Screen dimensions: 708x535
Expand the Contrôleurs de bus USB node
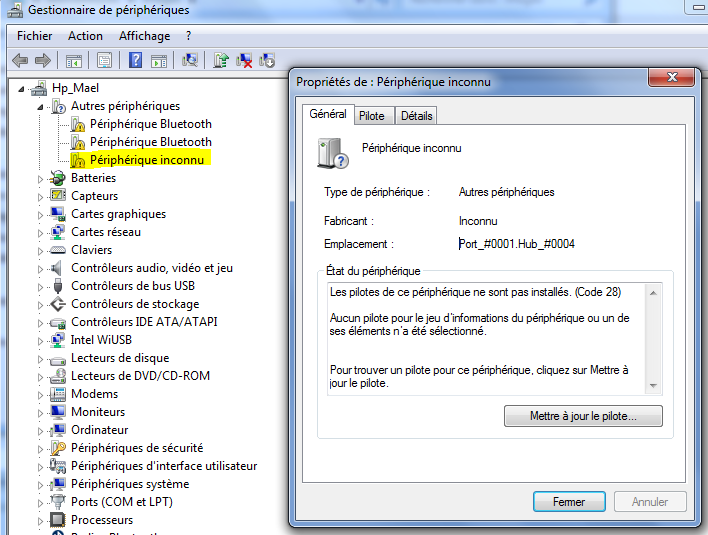(x=41, y=286)
